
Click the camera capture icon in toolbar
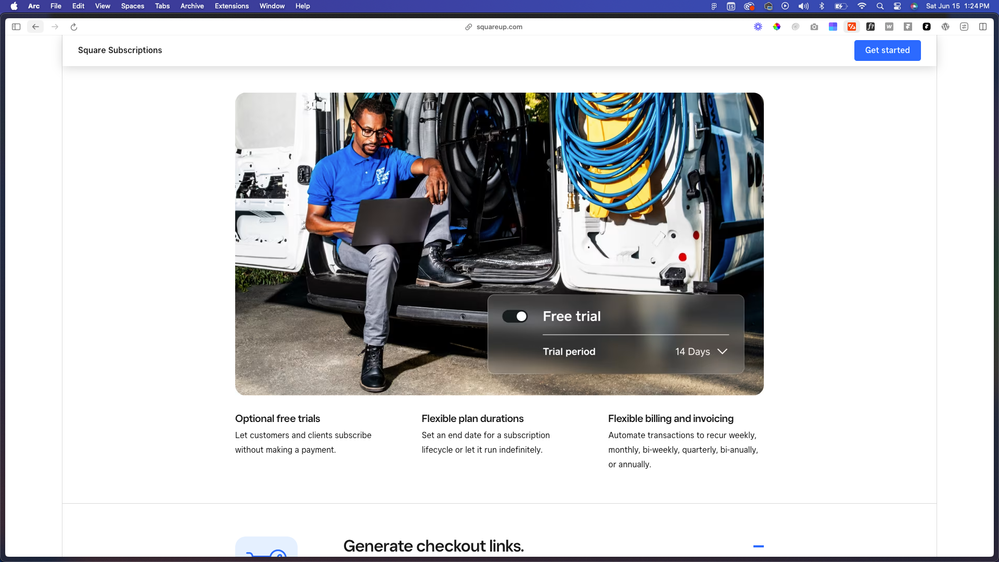[814, 27]
